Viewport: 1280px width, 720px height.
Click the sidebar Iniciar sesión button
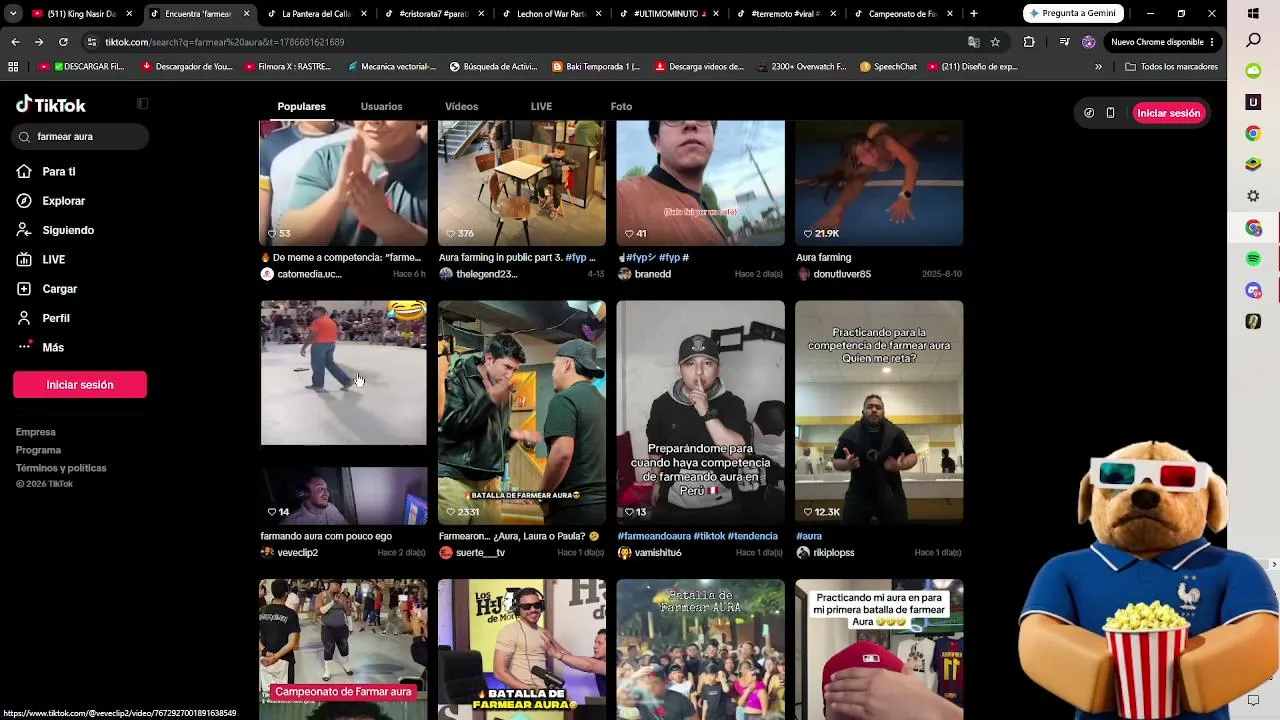[x=80, y=385]
